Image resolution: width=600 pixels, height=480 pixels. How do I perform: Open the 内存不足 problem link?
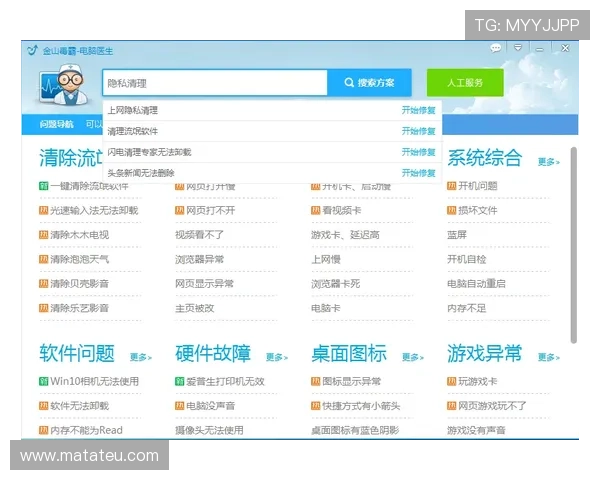pos(466,308)
